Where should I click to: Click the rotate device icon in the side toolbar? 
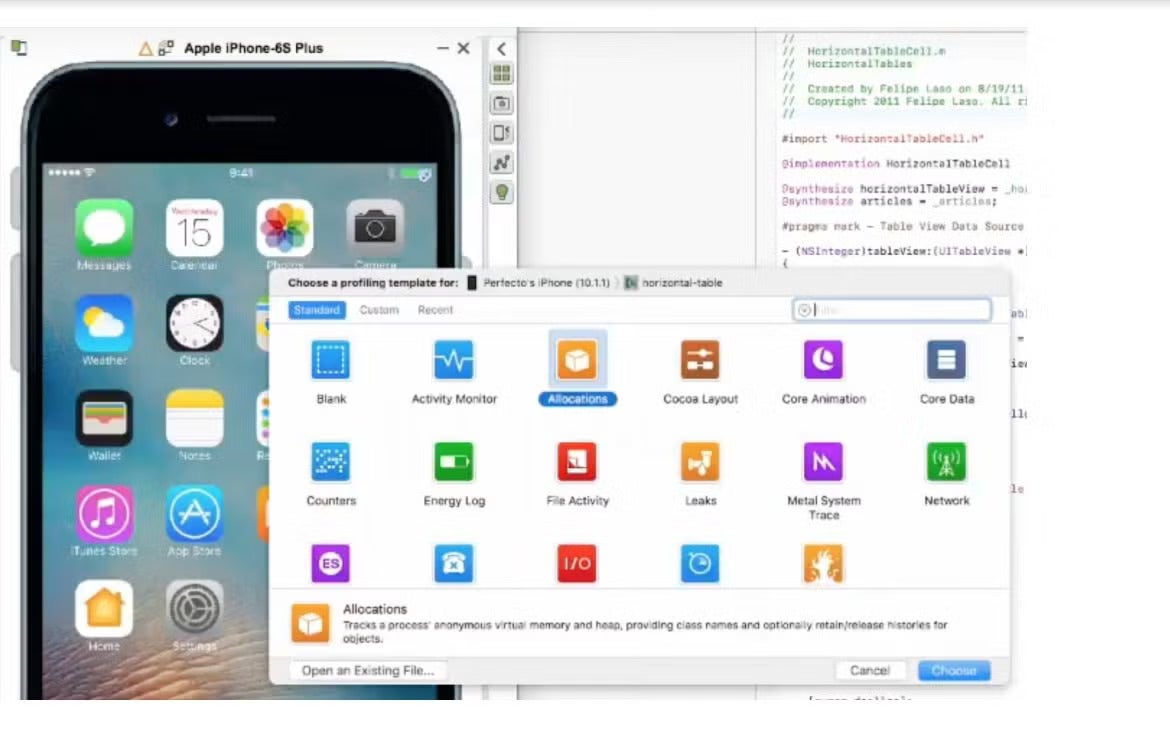coord(501,133)
